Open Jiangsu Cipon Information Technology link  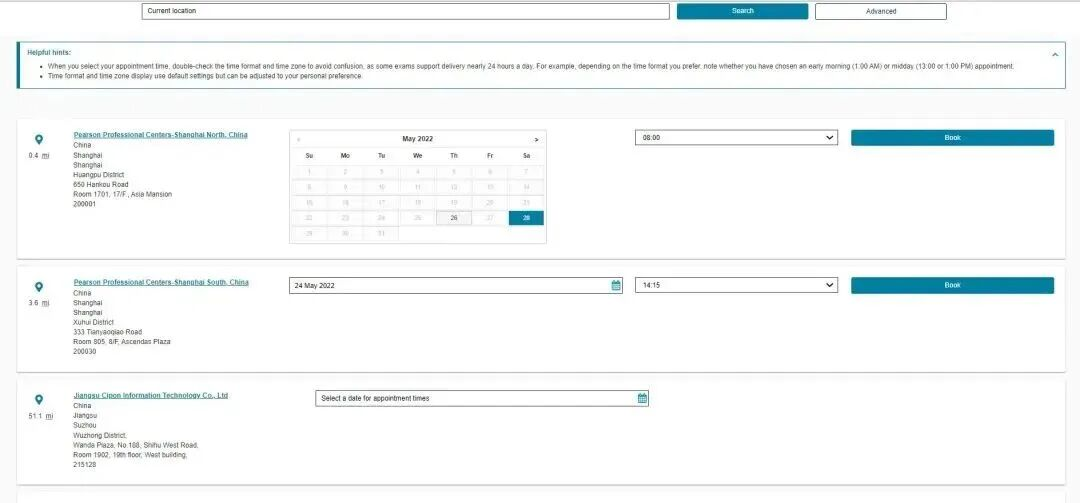(x=150, y=395)
